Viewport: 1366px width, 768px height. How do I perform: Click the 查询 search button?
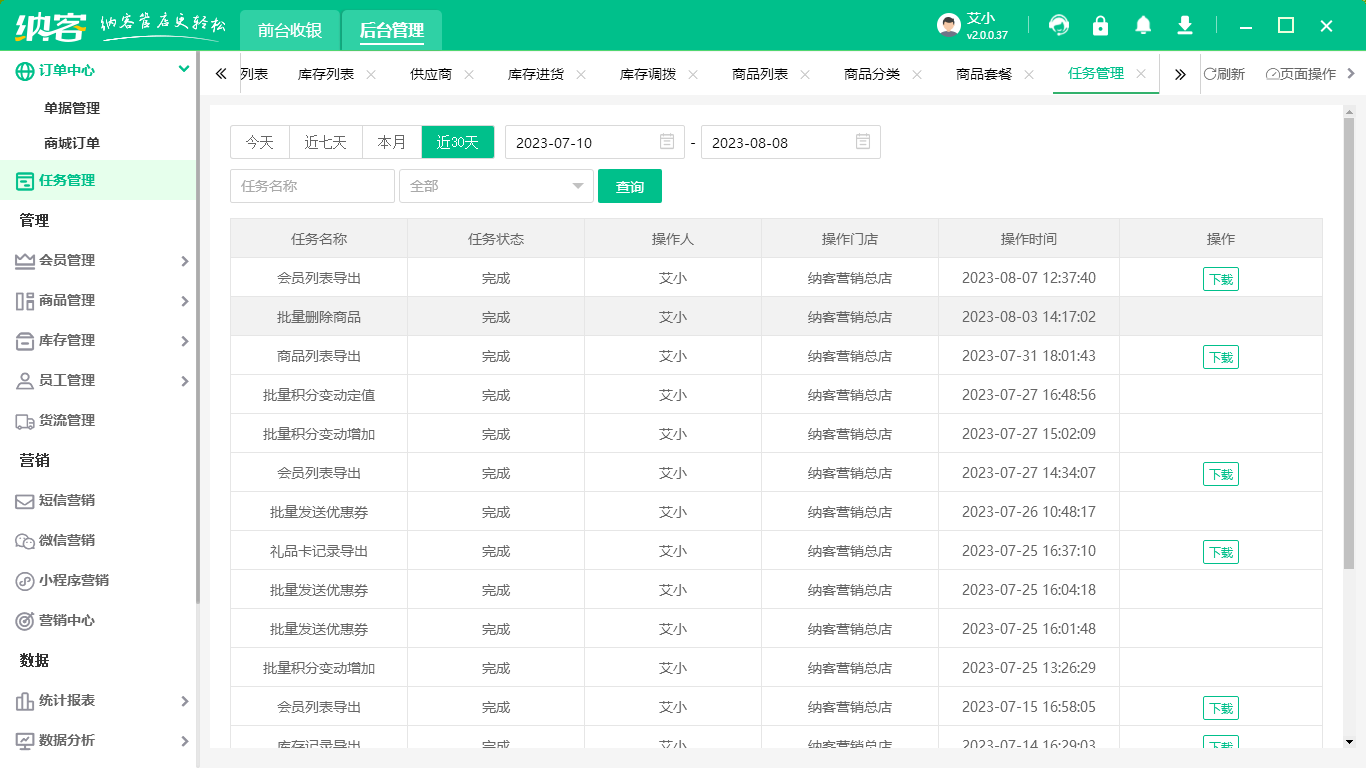pos(630,186)
